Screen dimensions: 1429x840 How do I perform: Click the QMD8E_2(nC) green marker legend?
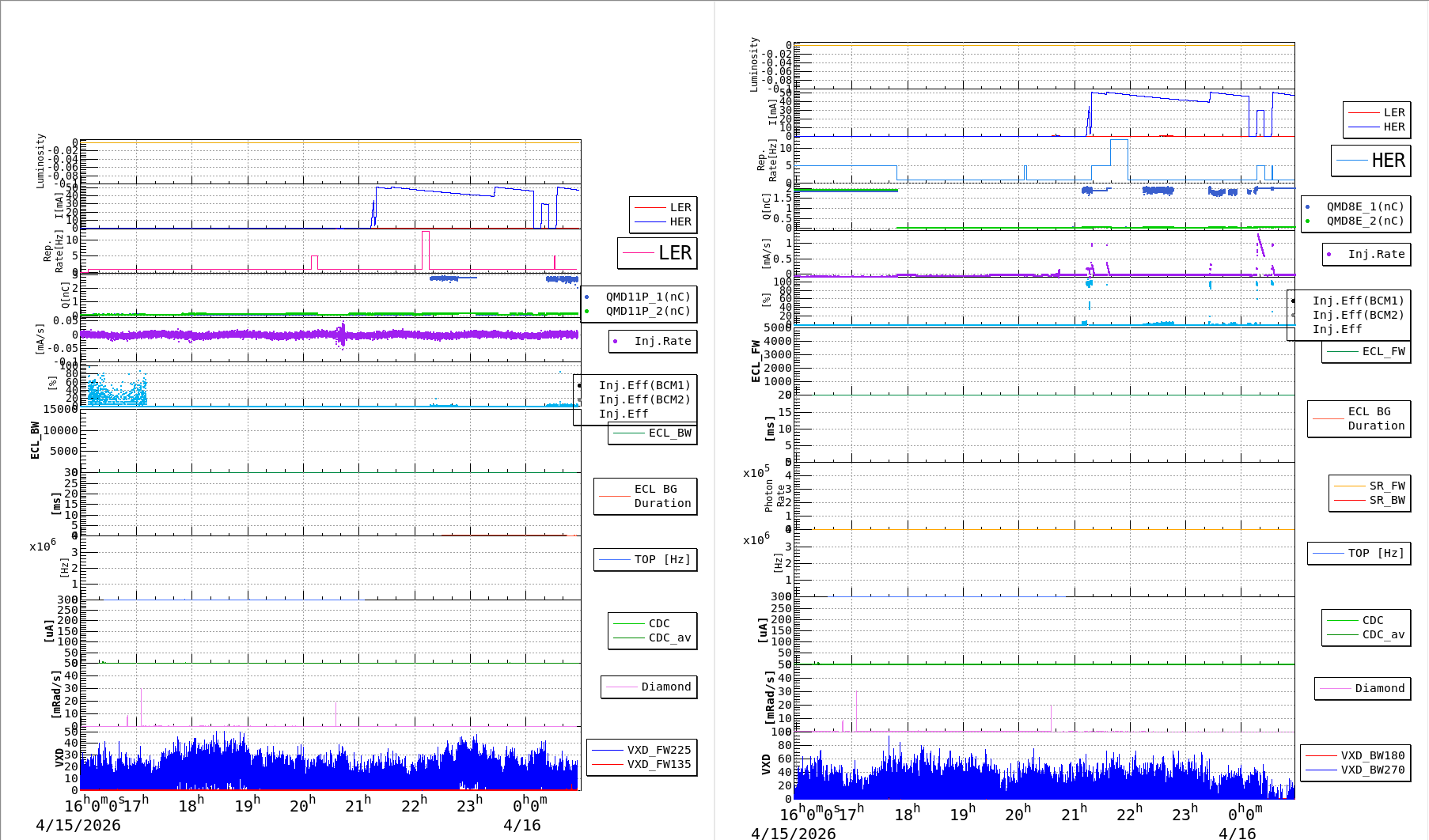(1356, 221)
